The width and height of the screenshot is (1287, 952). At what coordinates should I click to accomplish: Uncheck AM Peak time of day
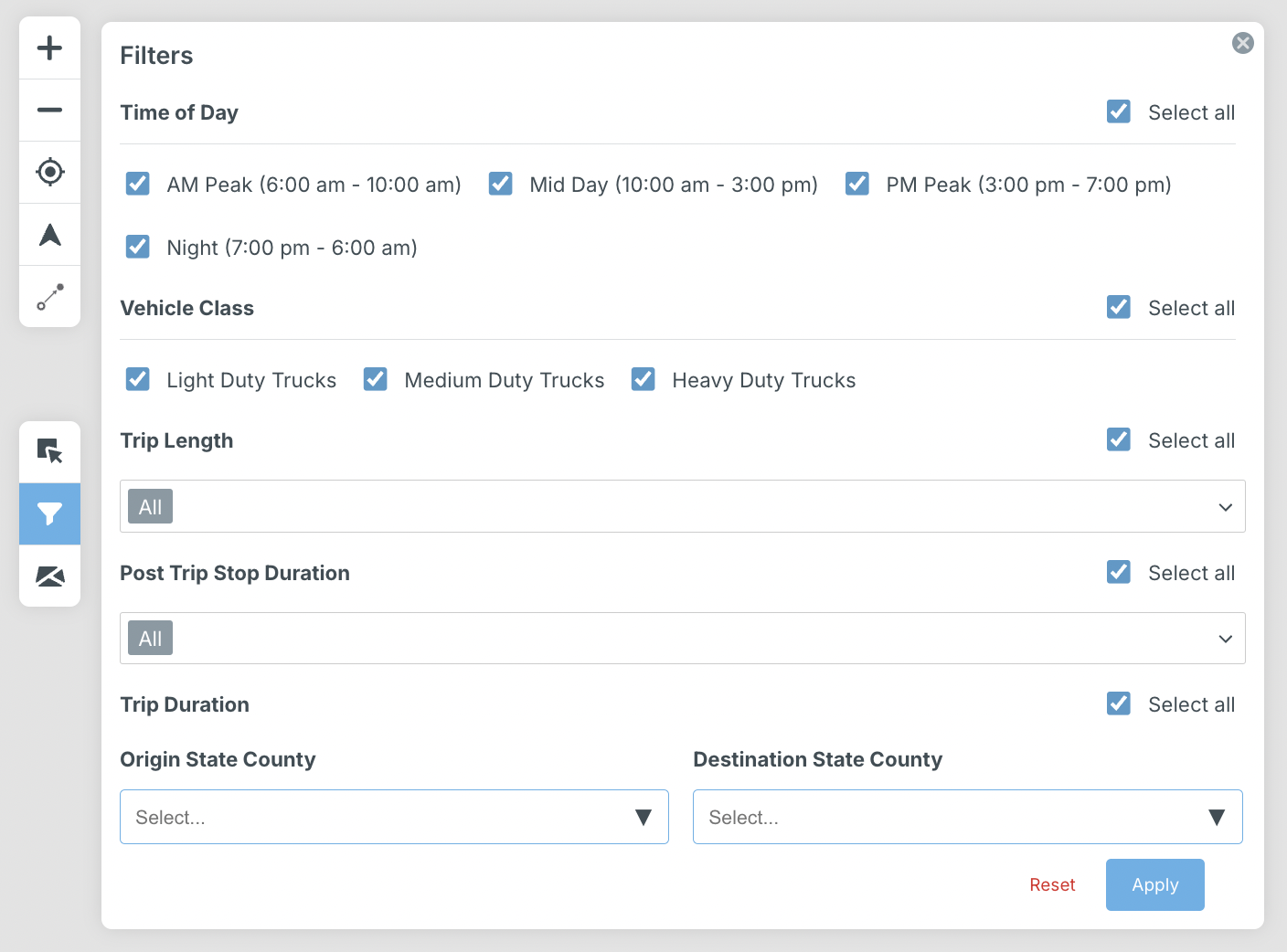pyautogui.click(x=138, y=185)
